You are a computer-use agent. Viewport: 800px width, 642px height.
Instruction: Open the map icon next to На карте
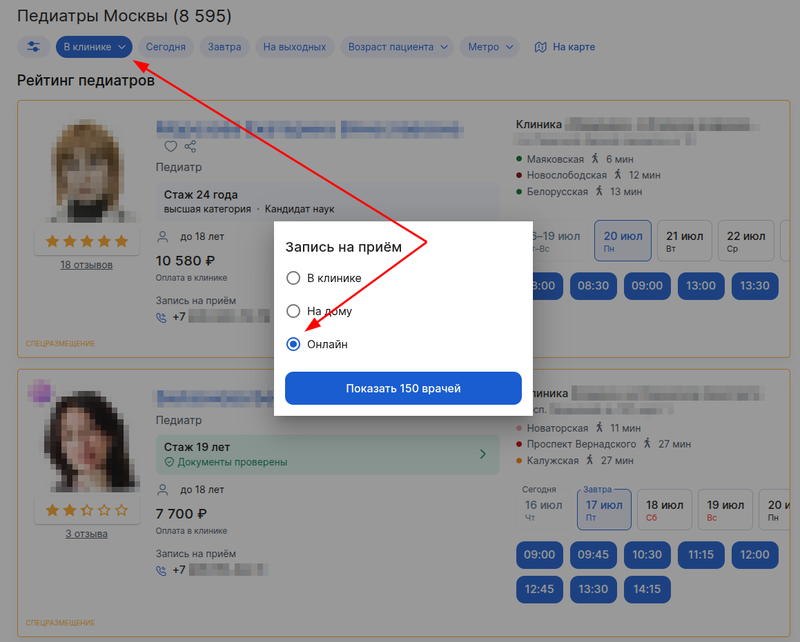[540, 47]
